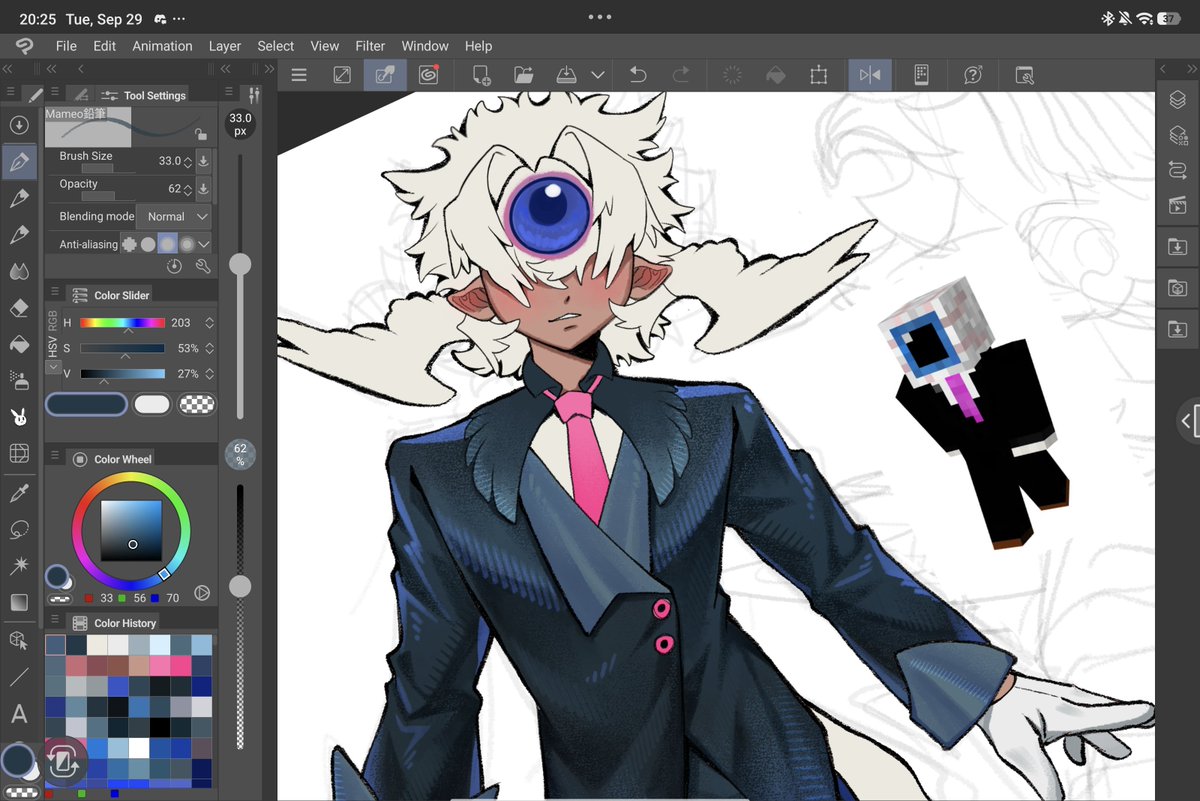
Task: Adjust the Hue value stepper
Action: pyautogui.click(x=209, y=323)
